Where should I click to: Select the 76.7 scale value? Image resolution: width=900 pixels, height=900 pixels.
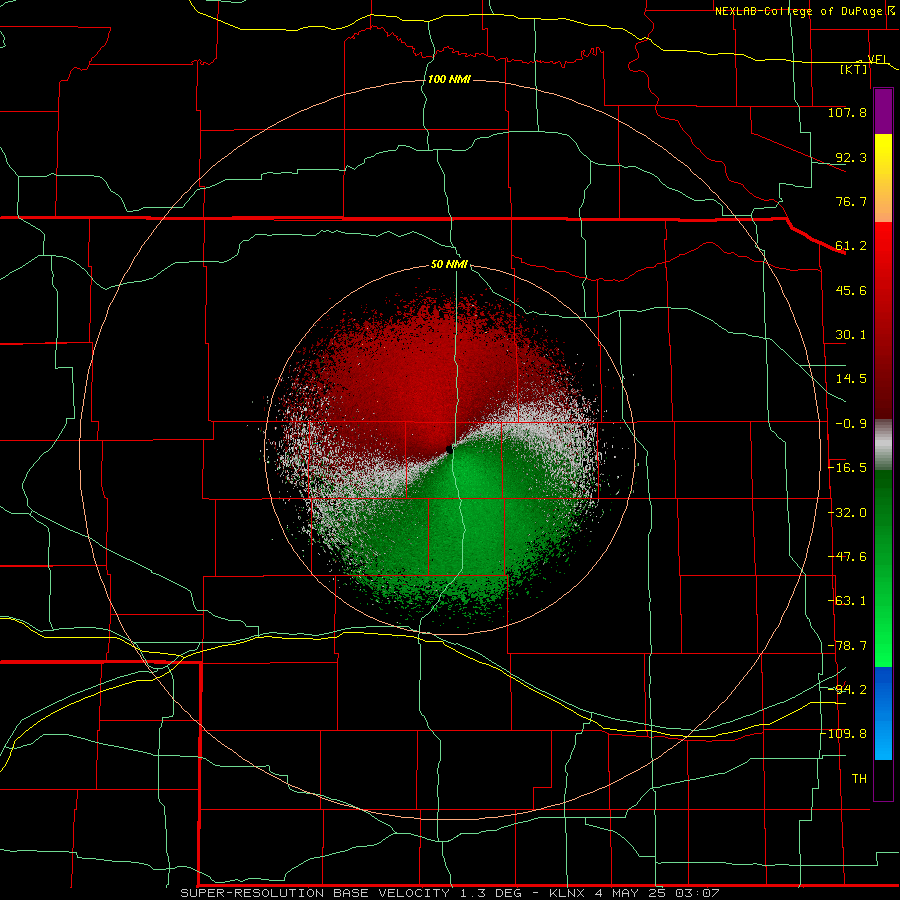[851, 201]
